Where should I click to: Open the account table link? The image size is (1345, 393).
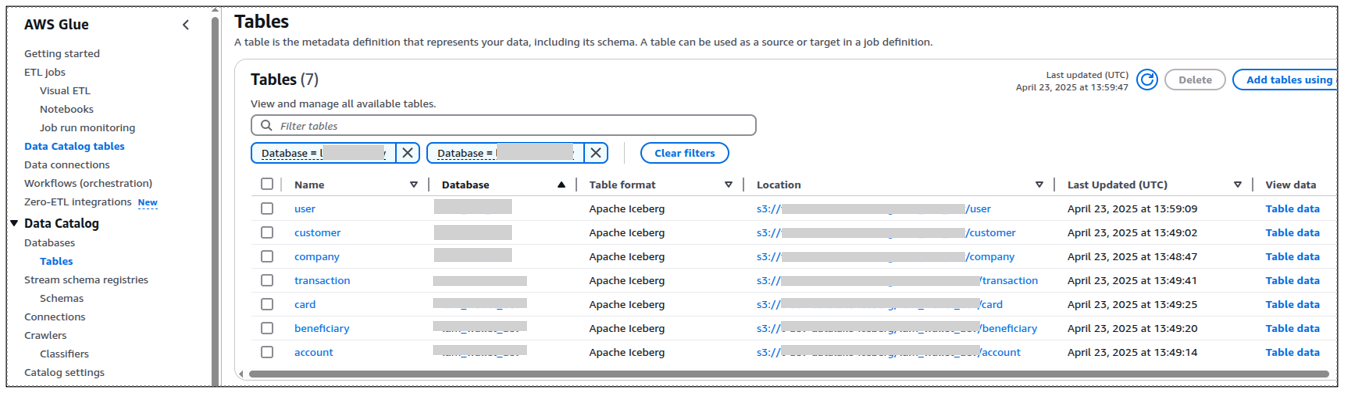pos(314,353)
